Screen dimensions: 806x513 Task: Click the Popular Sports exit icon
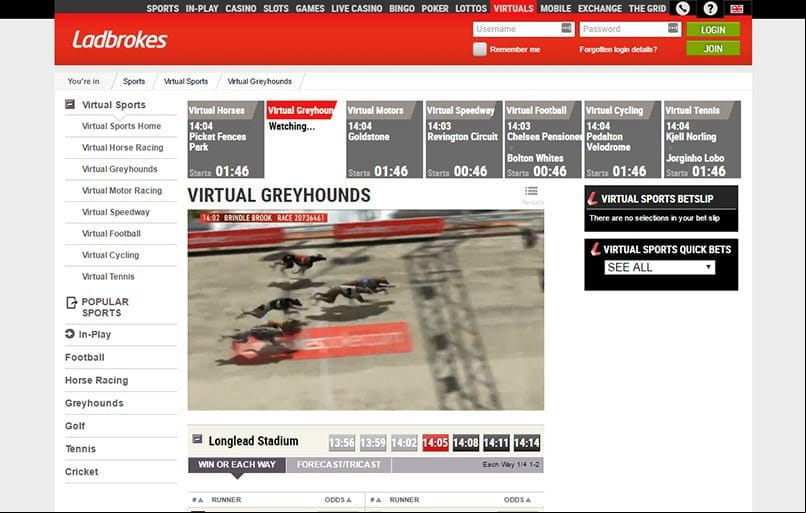71,302
